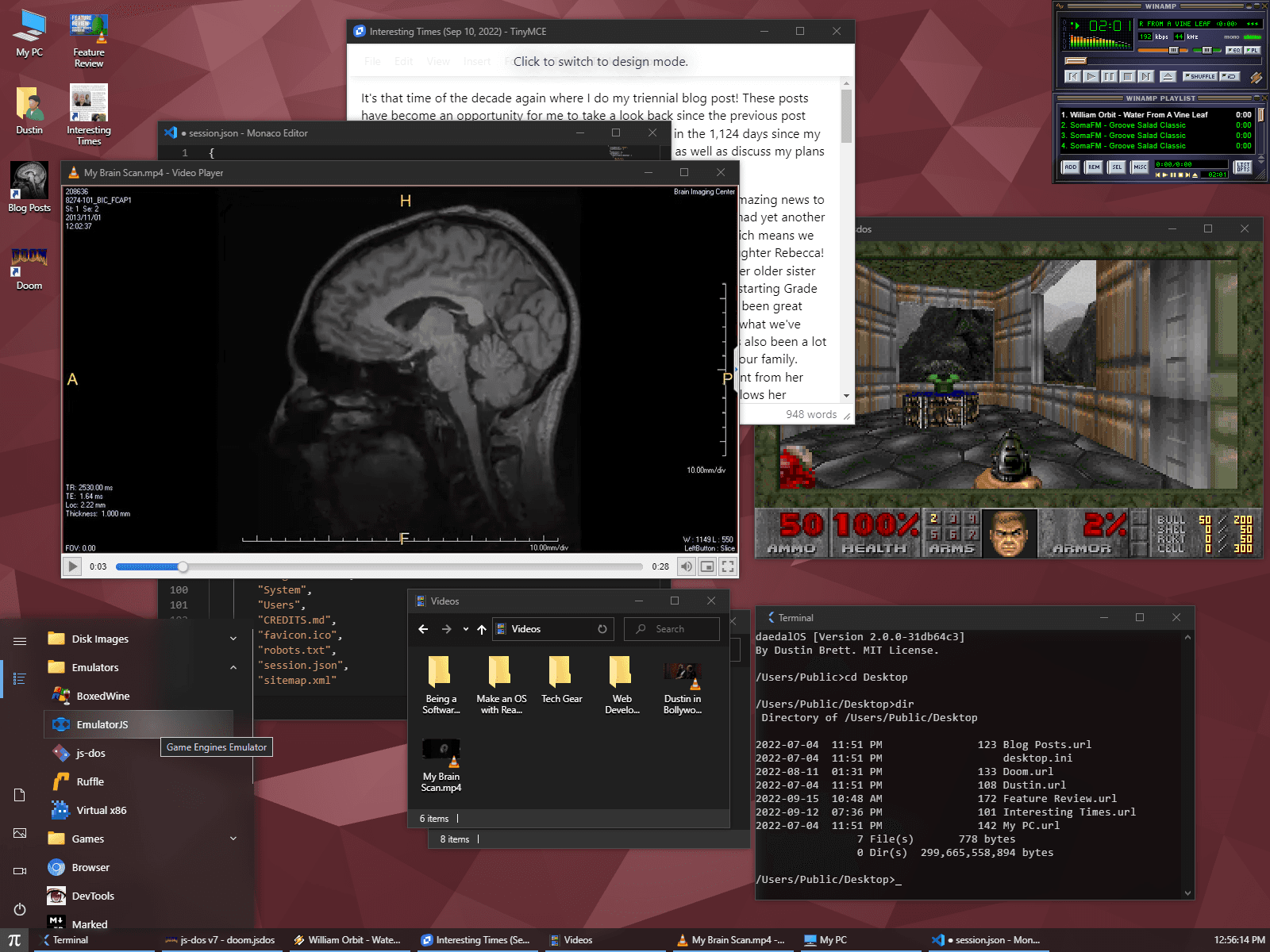1270x952 pixels.
Task: Switch to the My PC taskbar entry
Action: click(833, 940)
